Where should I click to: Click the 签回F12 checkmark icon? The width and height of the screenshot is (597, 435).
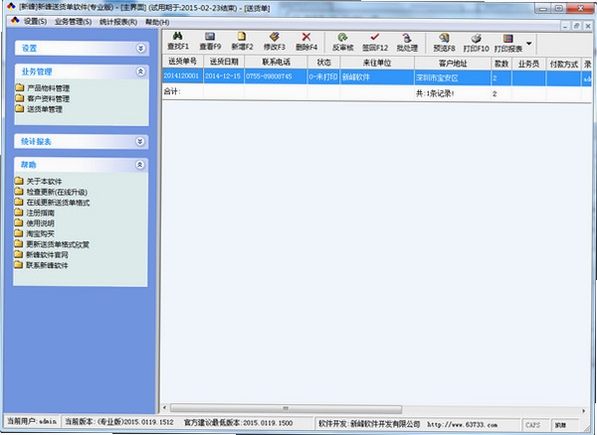(x=375, y=37)
